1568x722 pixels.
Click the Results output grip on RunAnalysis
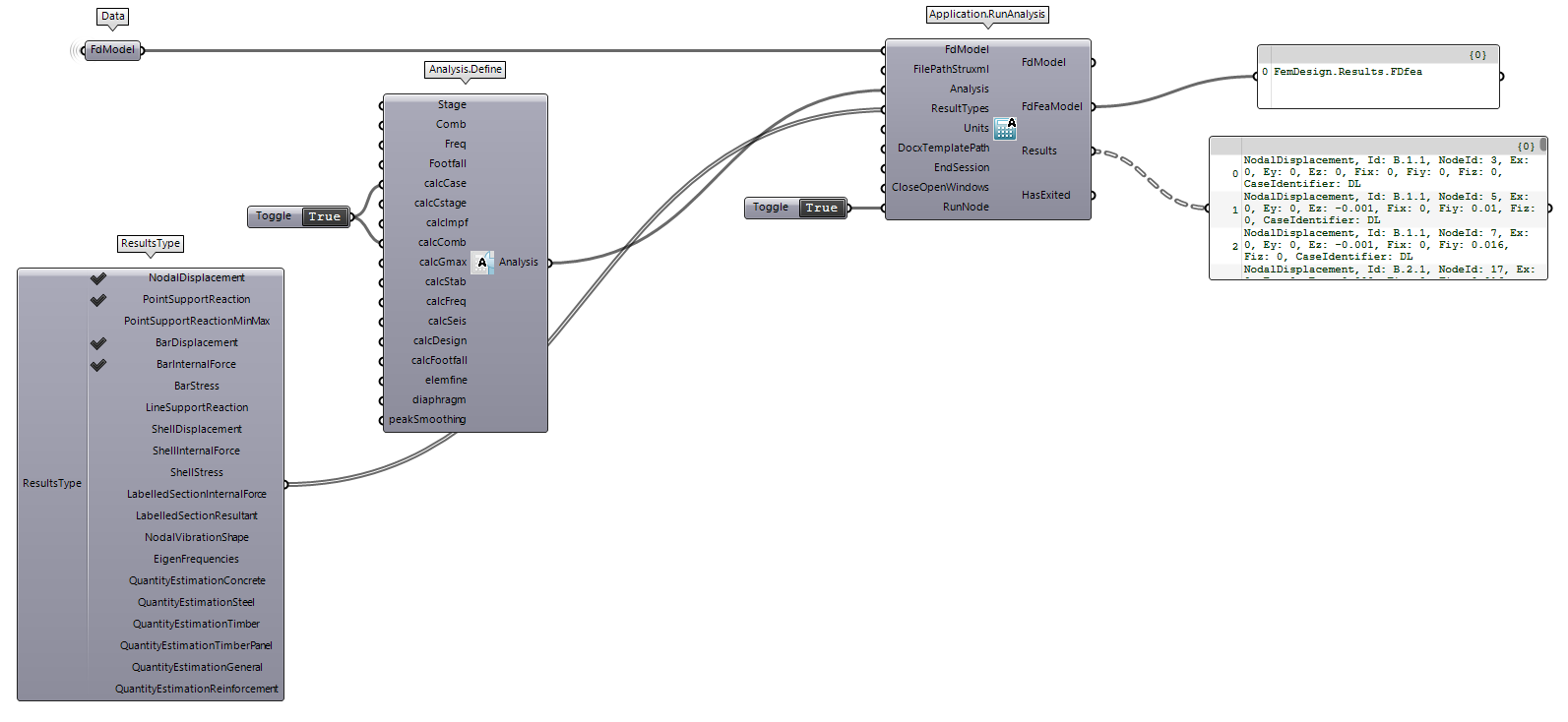pyautogui.click(x=1094, y=151)
